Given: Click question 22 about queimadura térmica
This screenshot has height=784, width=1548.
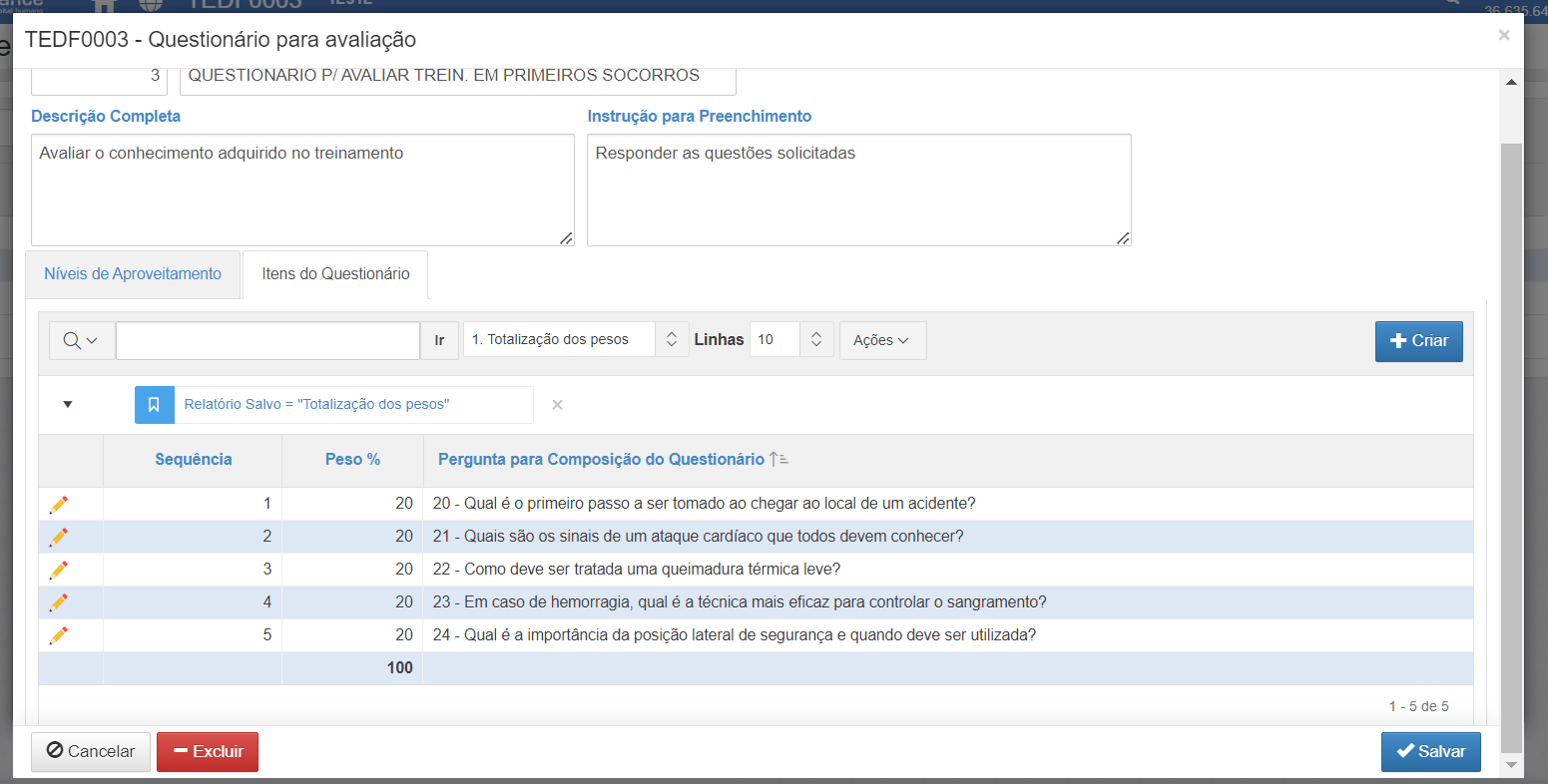Looking at the screenshot, I should pyautogui.click(x=637, y=570).
